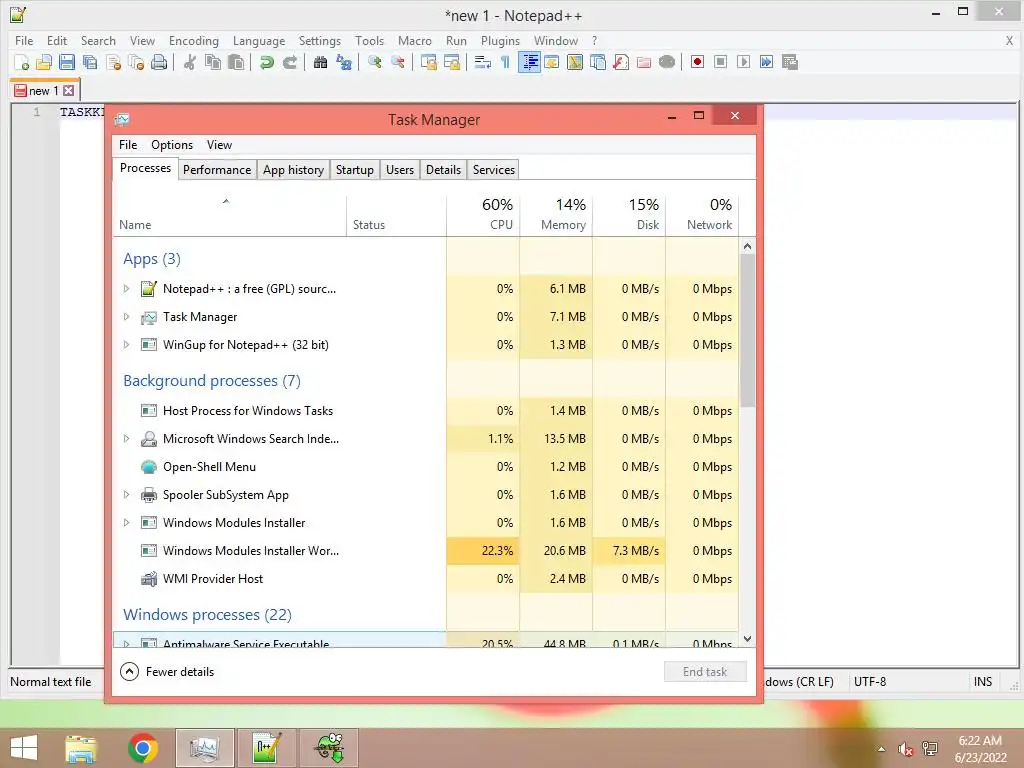Click the Folder as Workspace icon

(644, 63)
